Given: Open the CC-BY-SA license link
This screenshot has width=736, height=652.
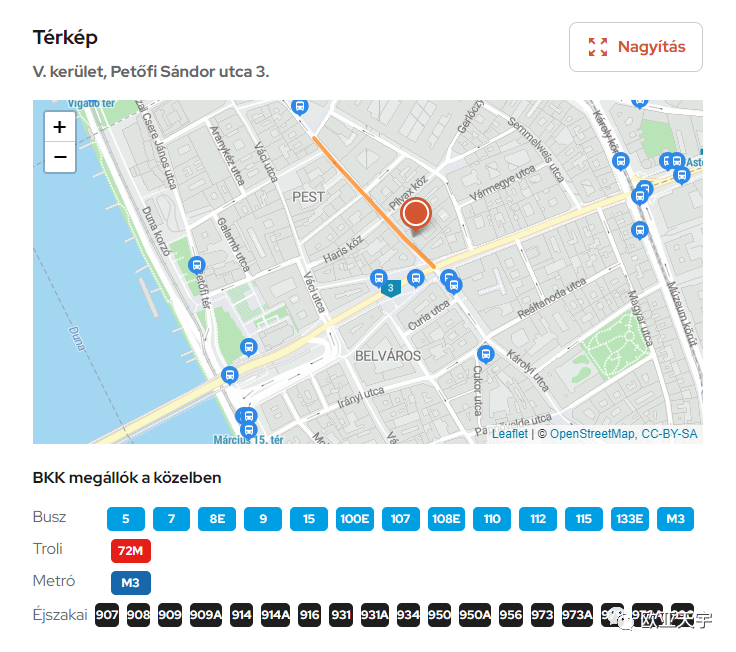Looking at the screenshot, I should click(x=669, y=434).
